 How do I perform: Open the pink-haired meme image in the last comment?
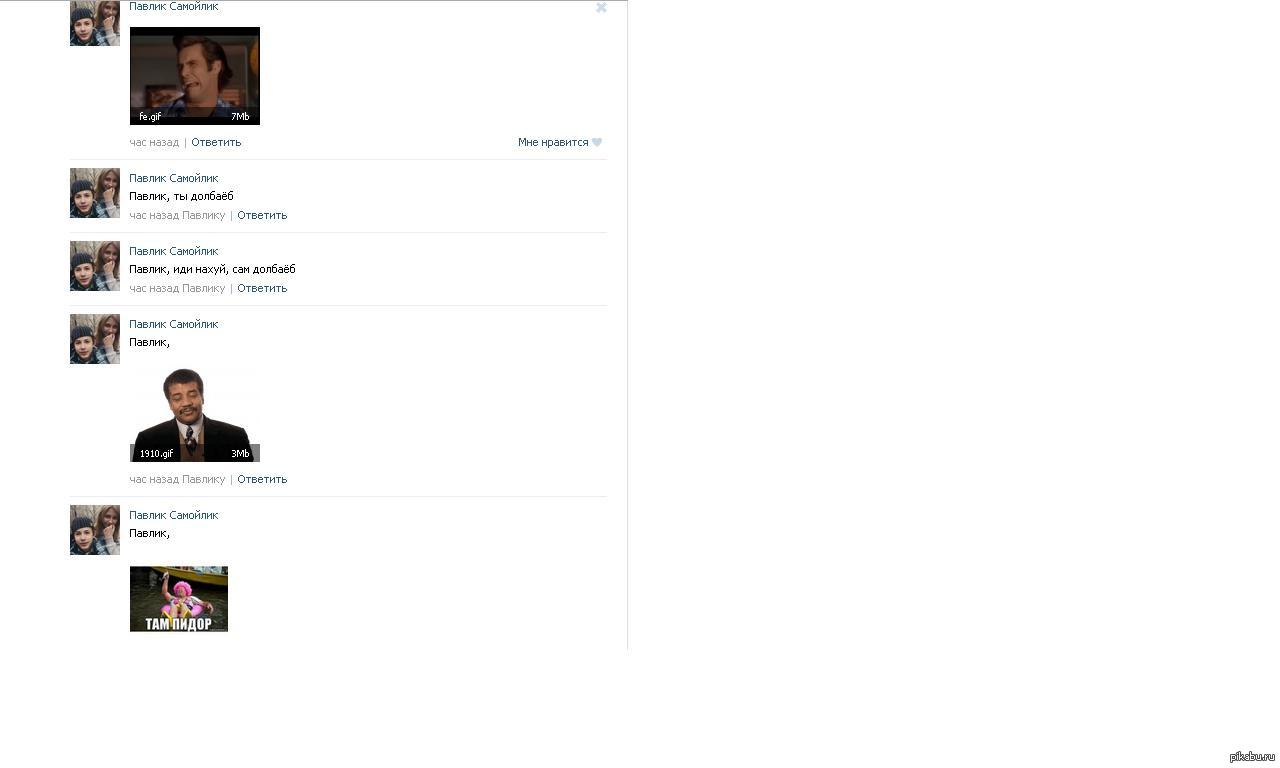(179, 599)
